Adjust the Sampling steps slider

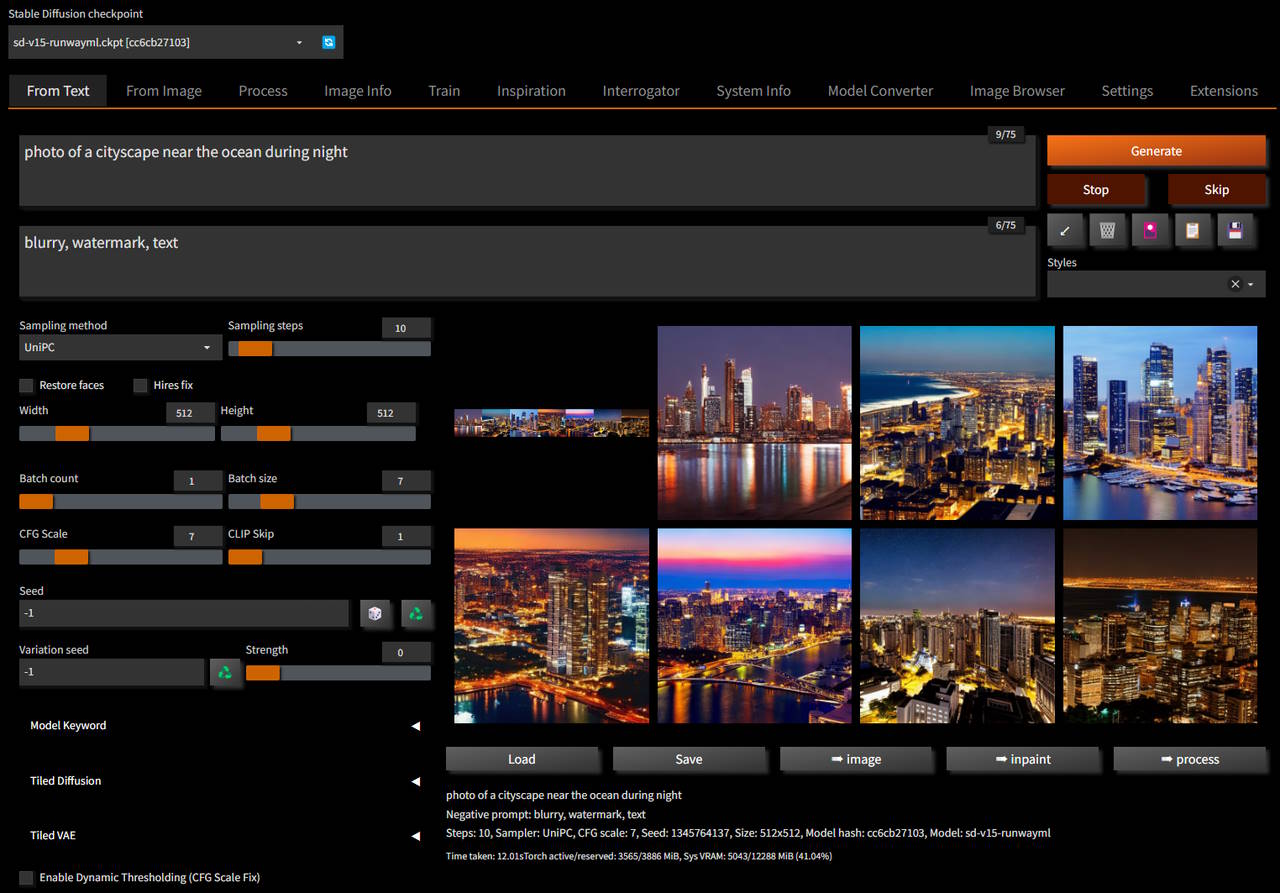pos(329,349)
